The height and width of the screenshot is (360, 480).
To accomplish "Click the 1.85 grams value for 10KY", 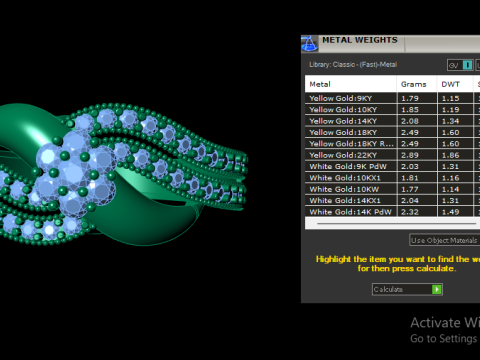I will click(x=410, y=110).
